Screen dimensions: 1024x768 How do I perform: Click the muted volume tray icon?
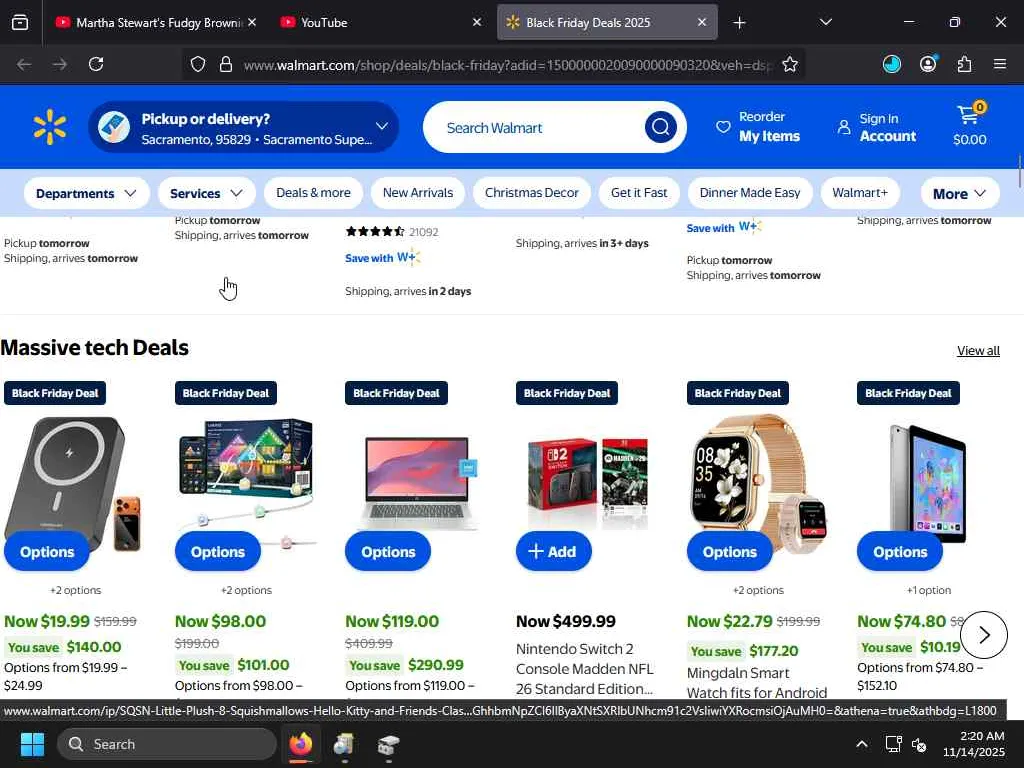[x=919, y=744]
